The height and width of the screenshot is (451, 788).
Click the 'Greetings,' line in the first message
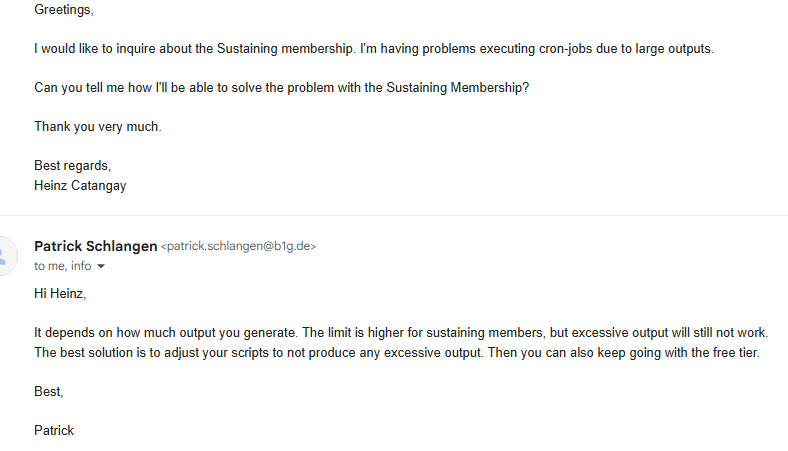[64, 10]
